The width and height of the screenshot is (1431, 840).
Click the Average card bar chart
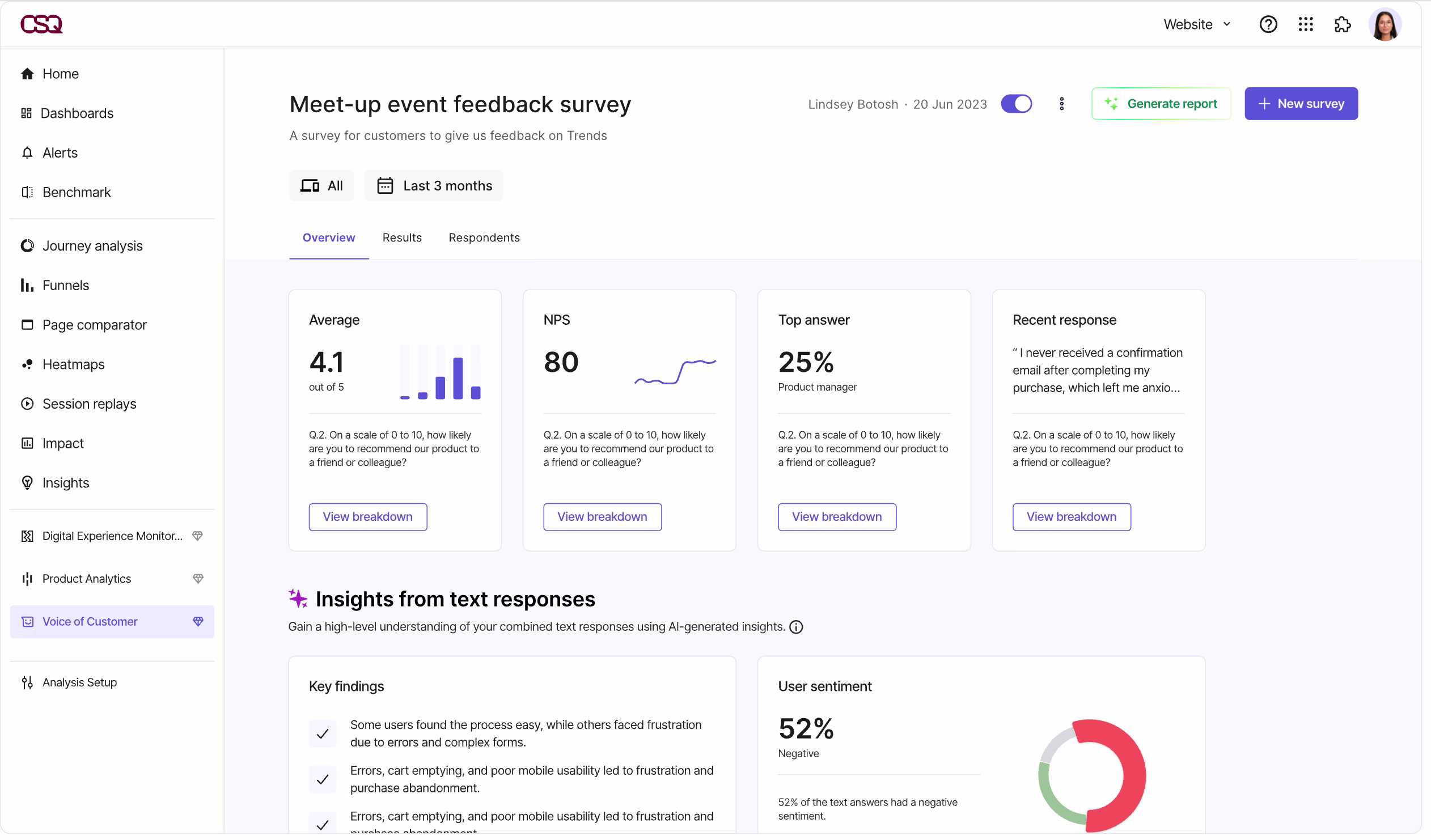(441, 372)
